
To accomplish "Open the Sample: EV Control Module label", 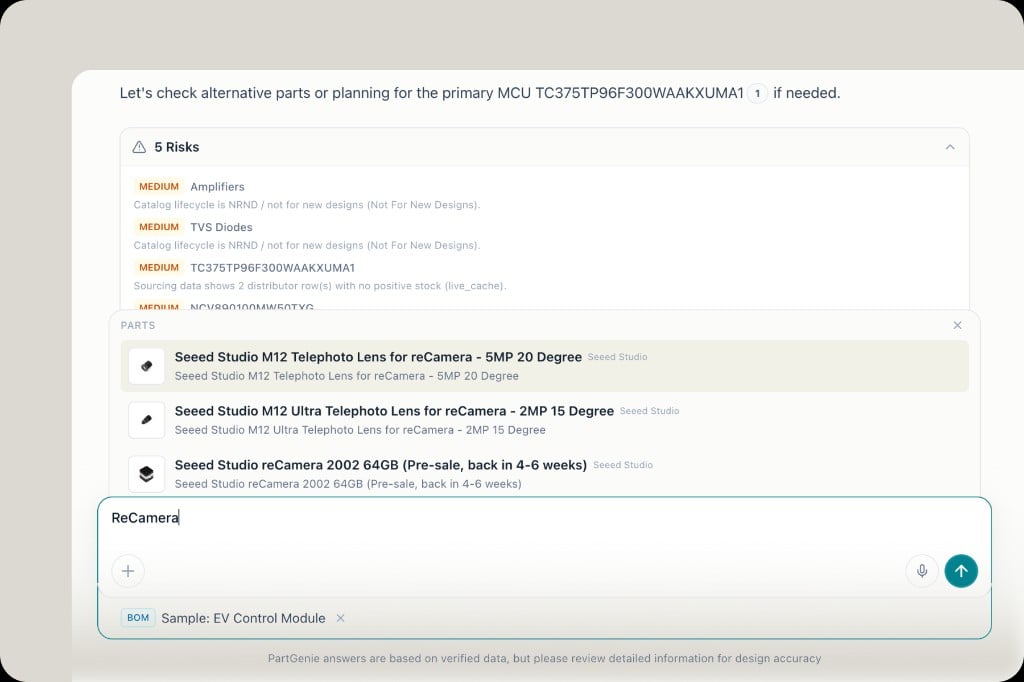I will (x=243, y=618).
